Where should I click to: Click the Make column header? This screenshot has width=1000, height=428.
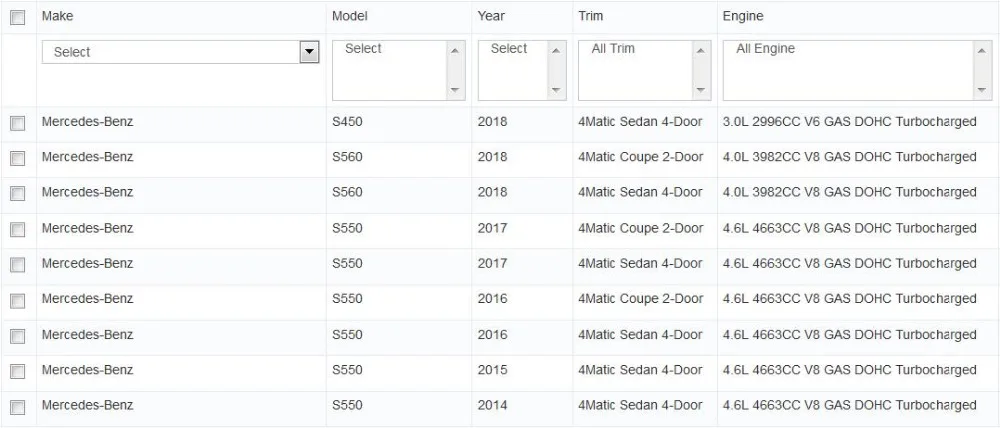(x=57, y=16)
